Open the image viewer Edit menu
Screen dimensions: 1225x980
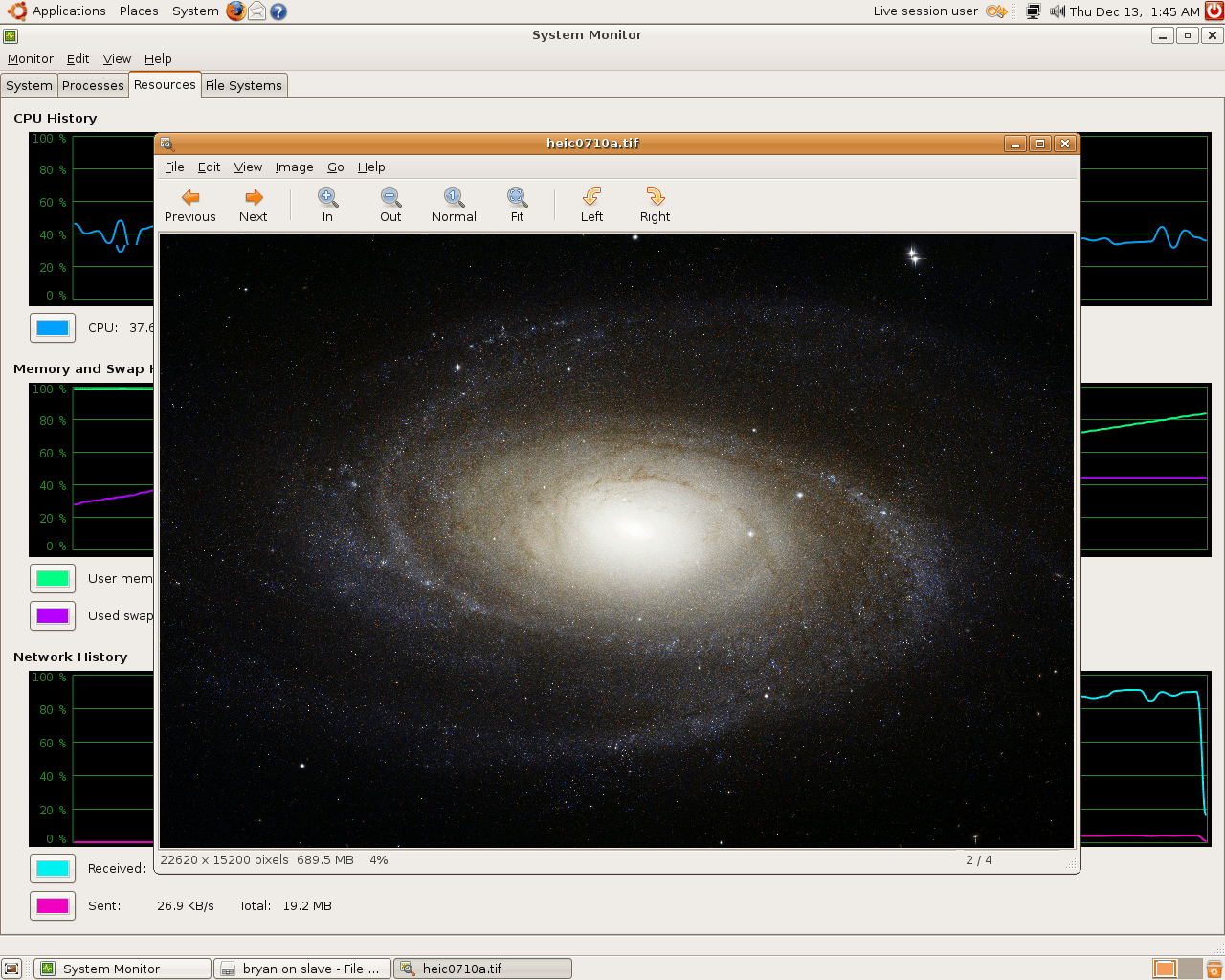click(x=210, y=167)
